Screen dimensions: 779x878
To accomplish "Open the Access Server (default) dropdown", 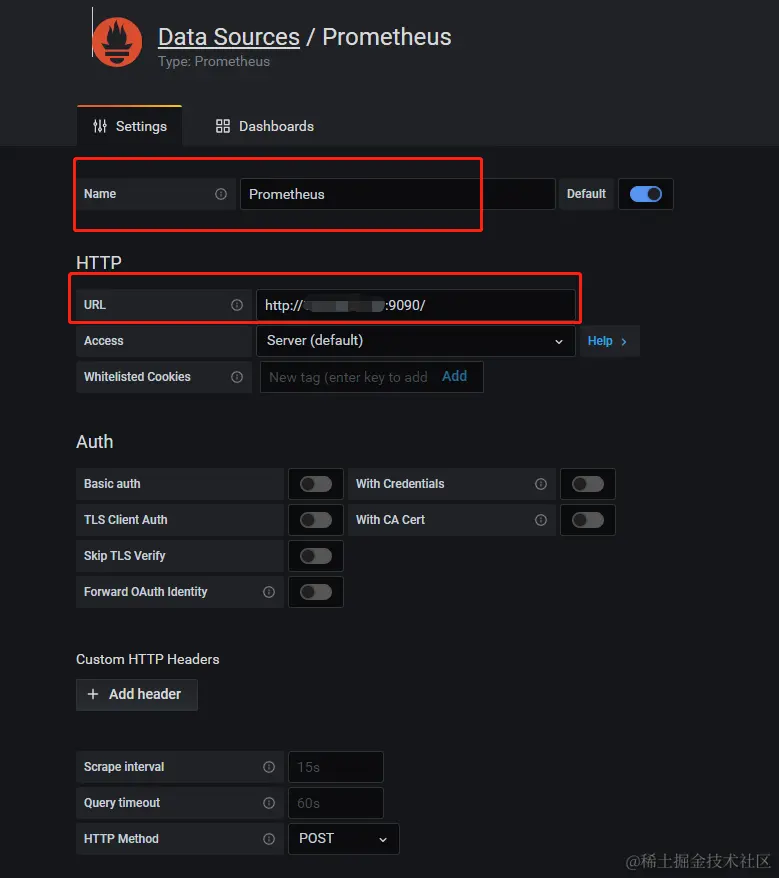I will [416, 340].
